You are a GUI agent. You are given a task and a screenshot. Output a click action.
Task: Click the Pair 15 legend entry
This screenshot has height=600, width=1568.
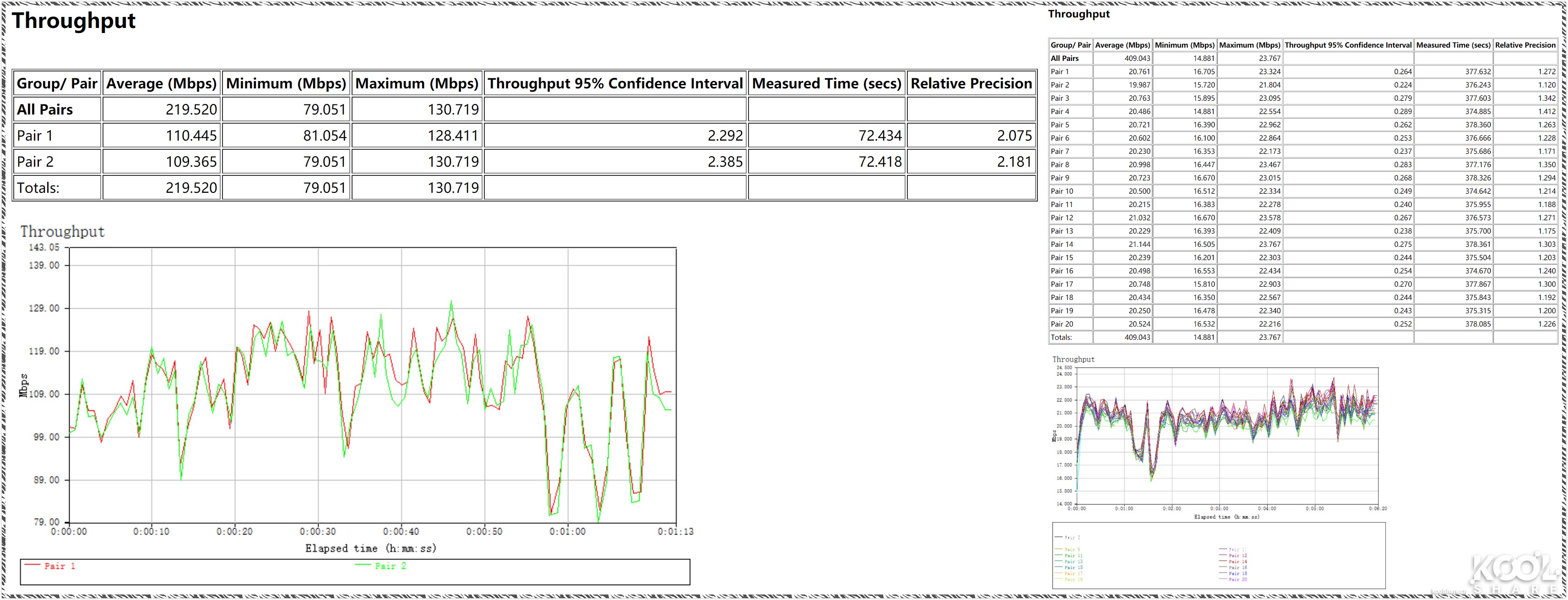(1074, 568)
